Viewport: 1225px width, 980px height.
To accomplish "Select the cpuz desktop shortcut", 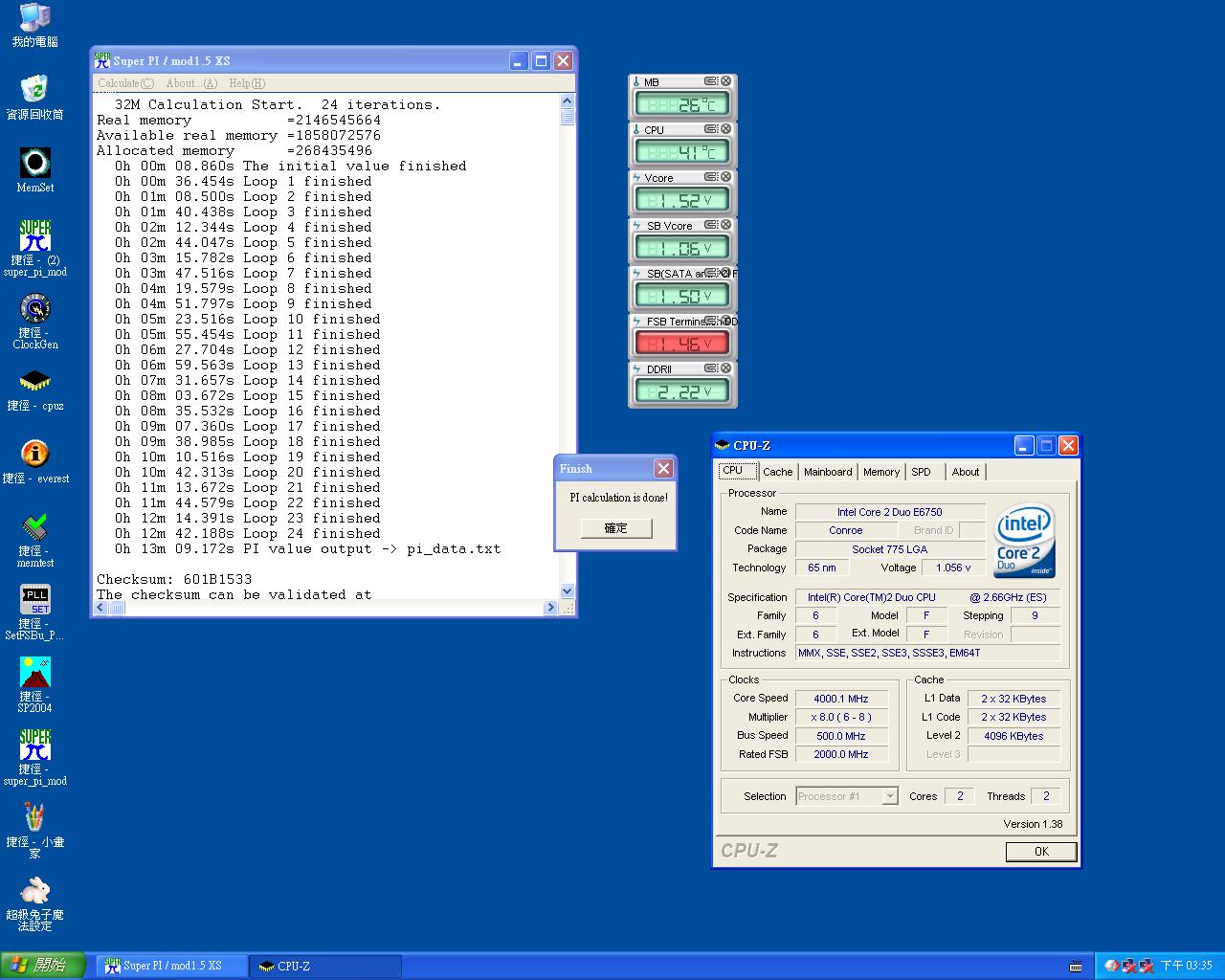I will (34, 390).
